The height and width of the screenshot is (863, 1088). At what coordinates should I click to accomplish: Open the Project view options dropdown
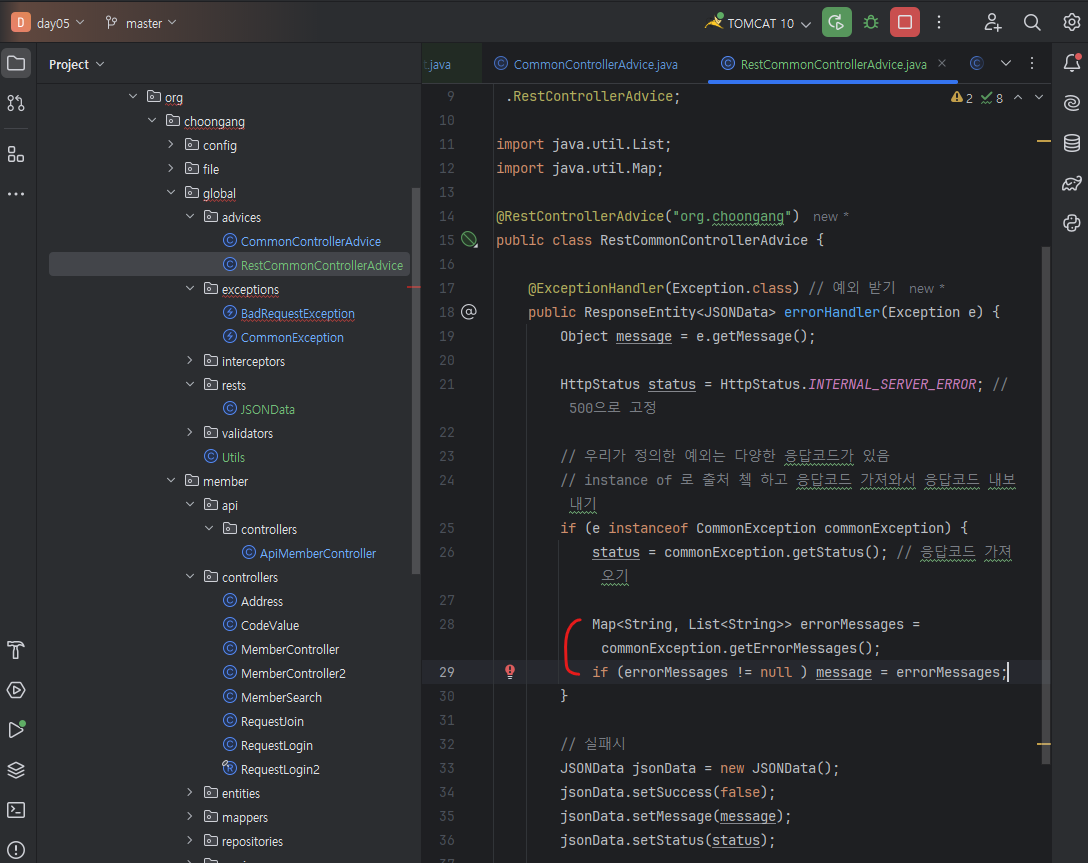76,65
